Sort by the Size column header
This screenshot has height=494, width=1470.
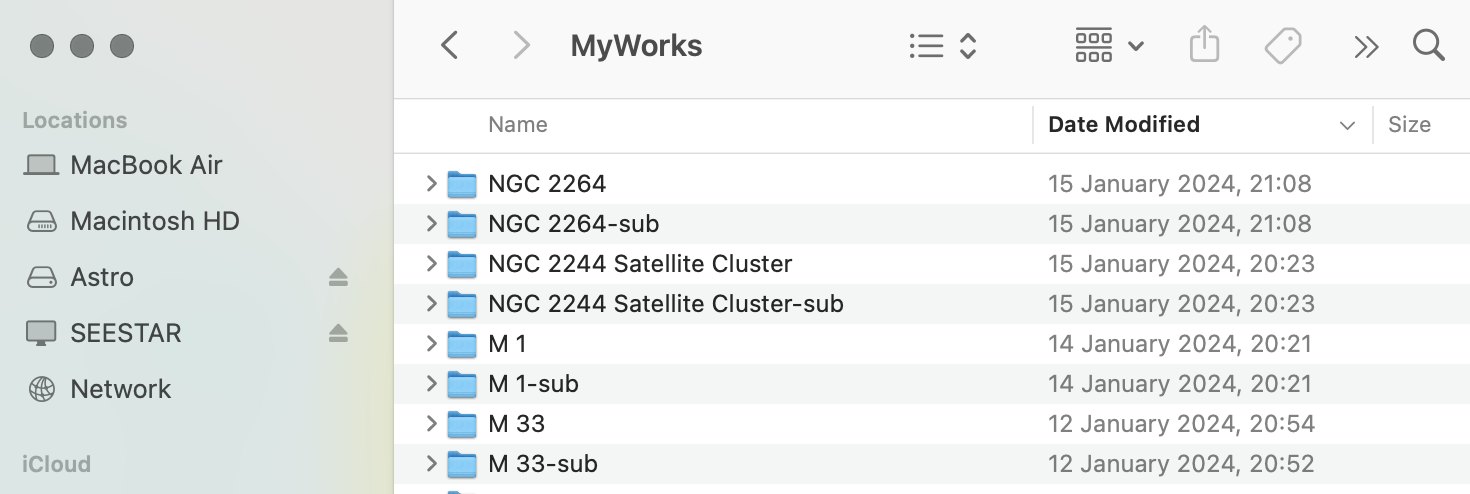click(x=1409, y=125)
